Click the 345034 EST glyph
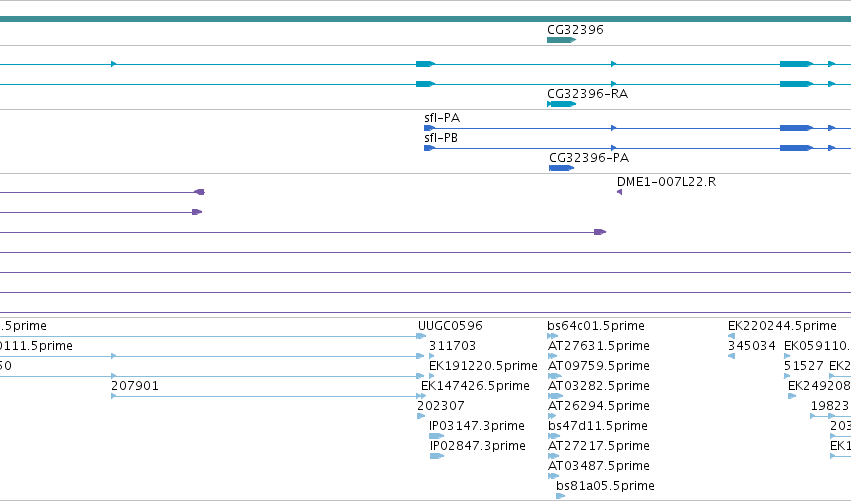This screenshot has width=851, height=501. [731, 356]
